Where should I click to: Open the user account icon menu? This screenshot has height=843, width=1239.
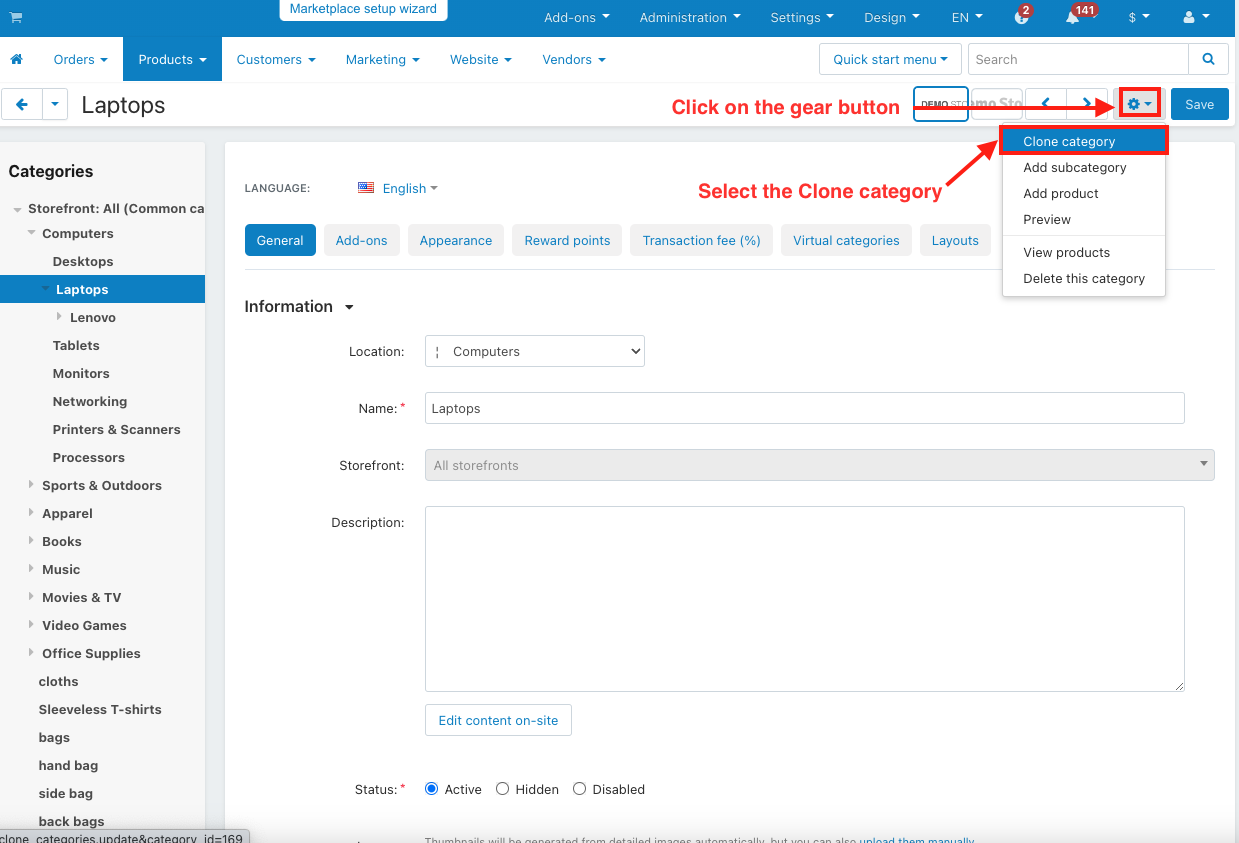click(1196, 17)
